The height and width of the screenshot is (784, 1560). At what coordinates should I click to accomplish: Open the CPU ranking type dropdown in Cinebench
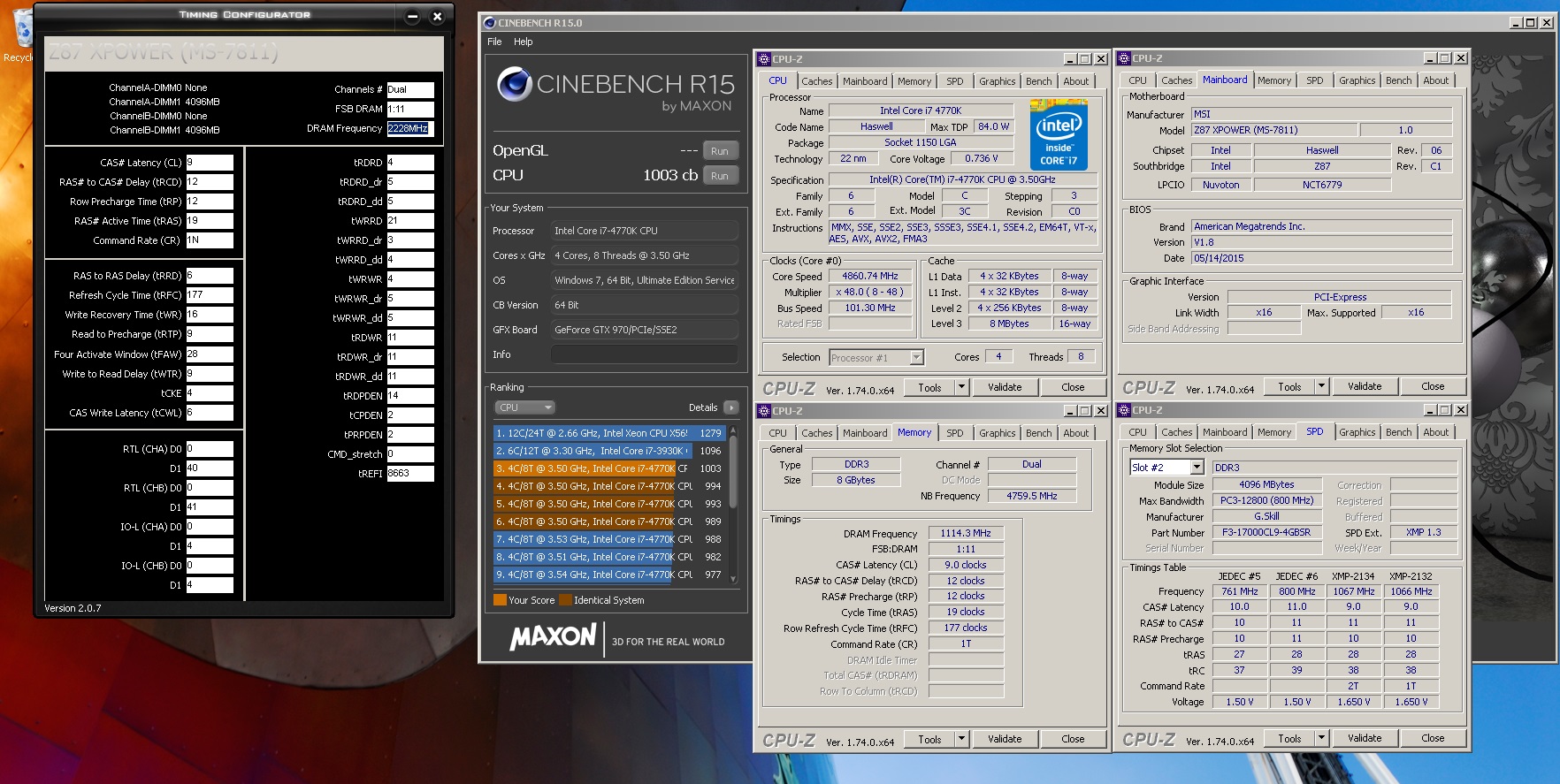524,407
